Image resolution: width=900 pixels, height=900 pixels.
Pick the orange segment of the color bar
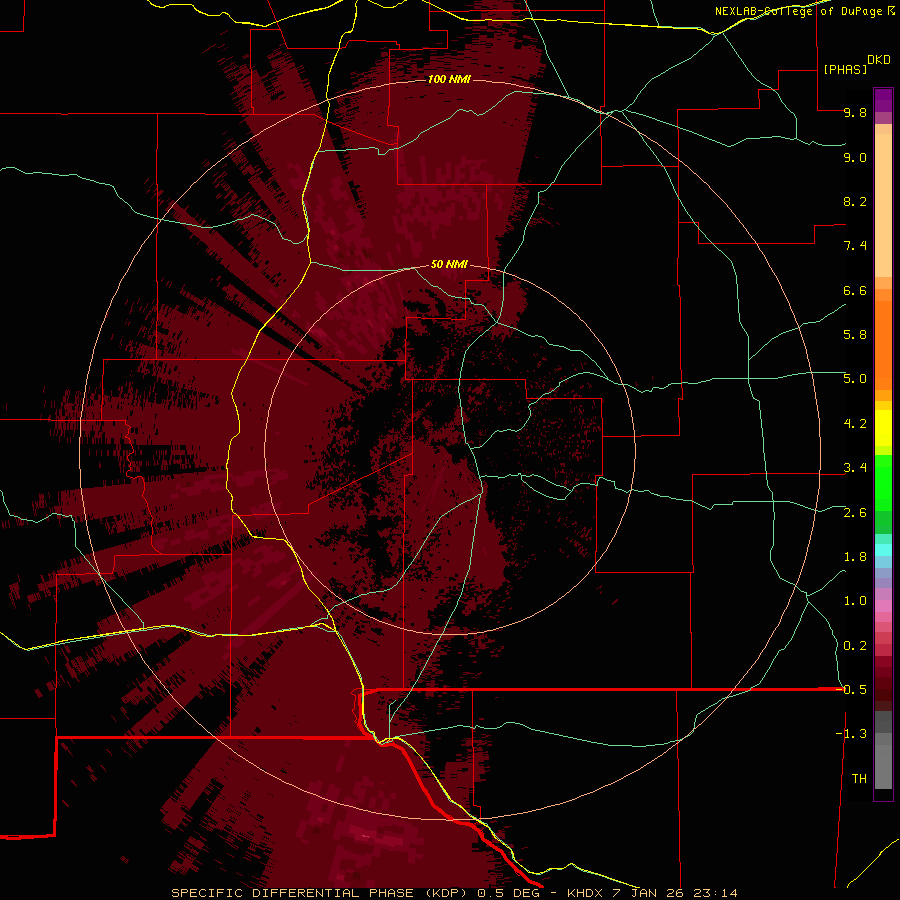pyautogui.click(x=883, y=346)
